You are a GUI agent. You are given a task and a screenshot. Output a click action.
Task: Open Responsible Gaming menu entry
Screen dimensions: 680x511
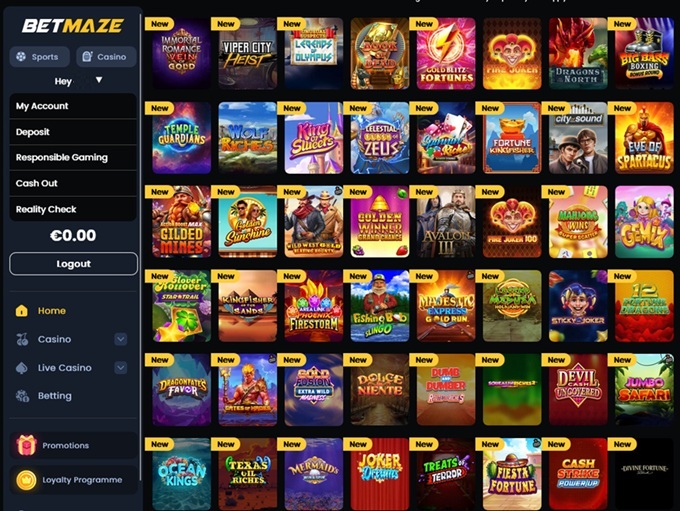pyautogui.click(x=73, y=157)
